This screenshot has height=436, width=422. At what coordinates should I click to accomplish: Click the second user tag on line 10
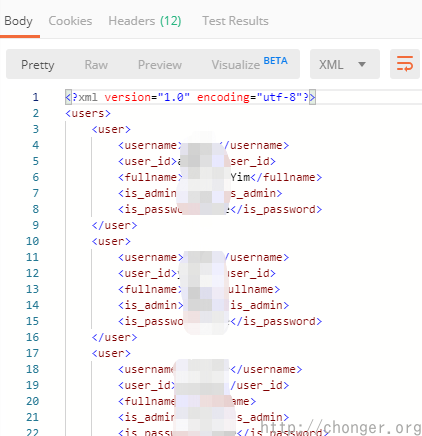click(x=111, y=241)
